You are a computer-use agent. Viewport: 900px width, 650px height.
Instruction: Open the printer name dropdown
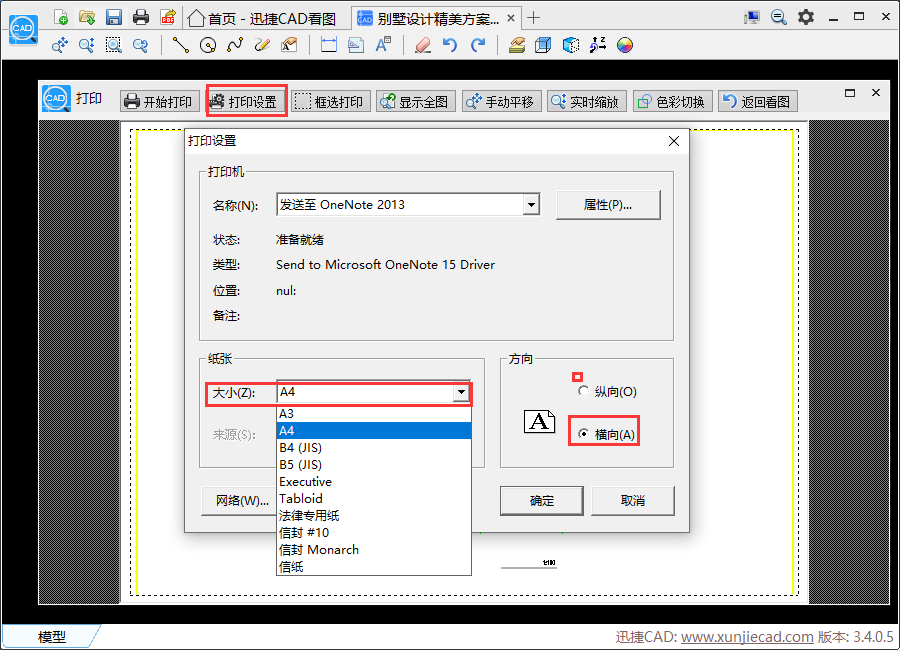(x=531, y=204)
